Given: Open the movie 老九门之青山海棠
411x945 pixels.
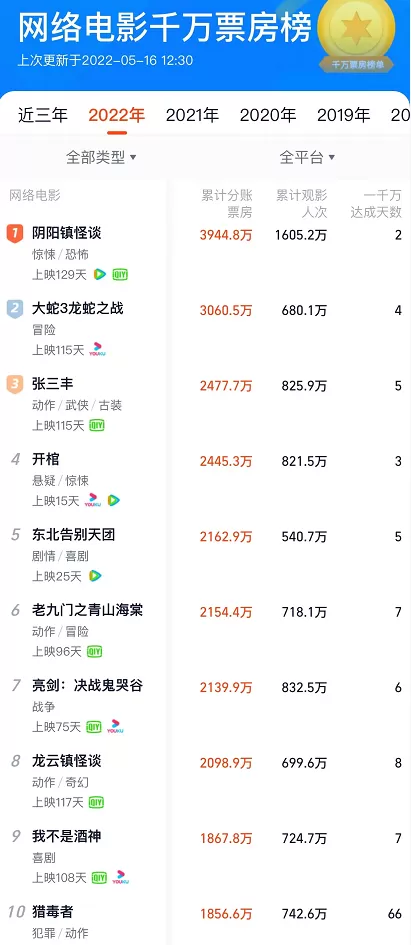Looking at the screenshot, I should tap(87, 611).
